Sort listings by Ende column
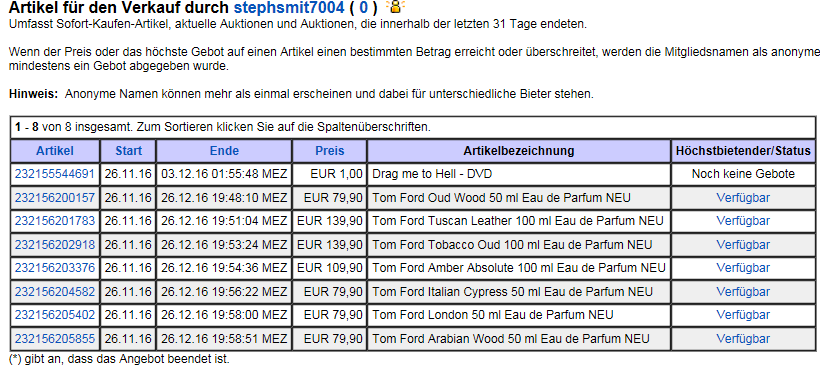The image size is (820, 365). tap(224, 151)
